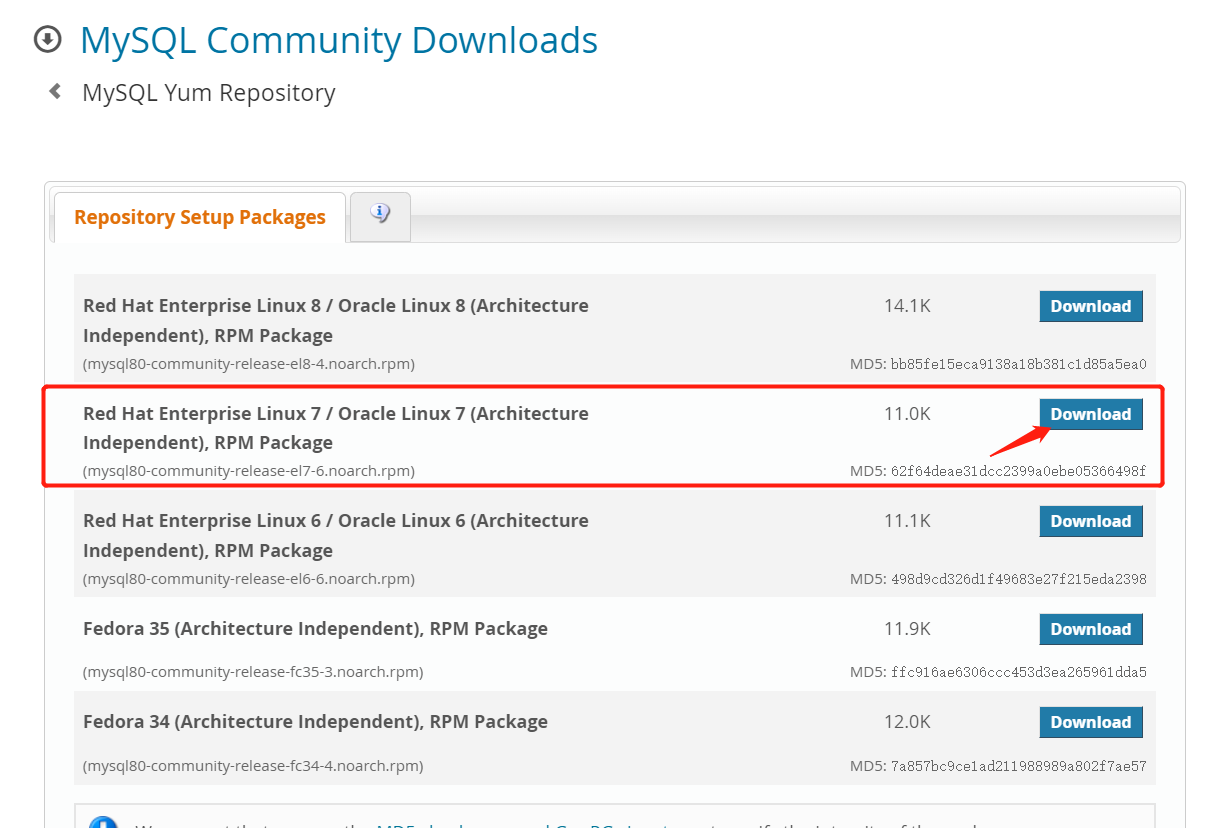The image size is (1213, 828).
Task: Click the Red Hat Enterprise Linux 7 package title
Action: click(x=336, y=428)
